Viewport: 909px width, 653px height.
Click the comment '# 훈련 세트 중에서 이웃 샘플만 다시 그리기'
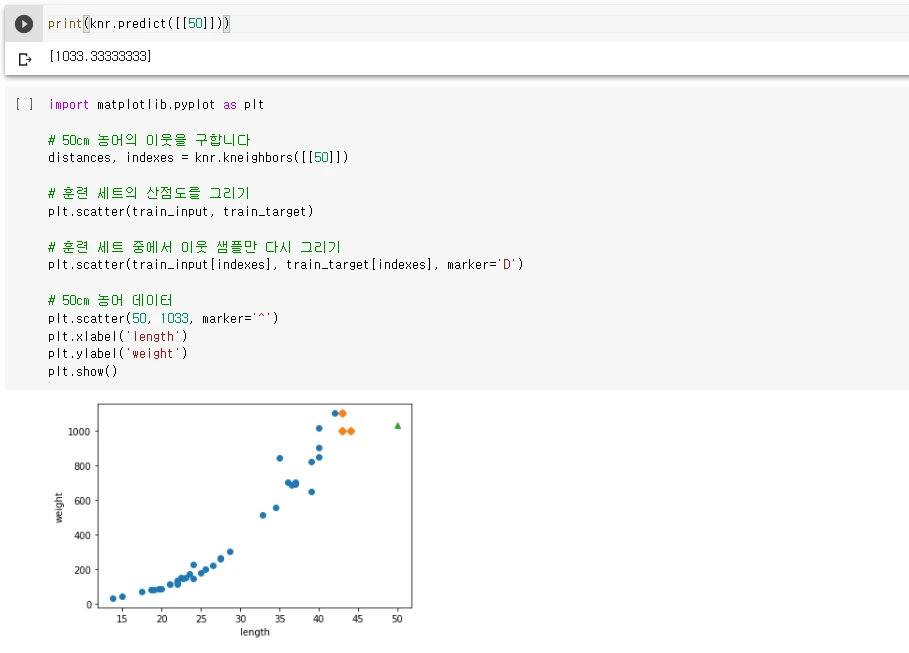click(194, 247)
